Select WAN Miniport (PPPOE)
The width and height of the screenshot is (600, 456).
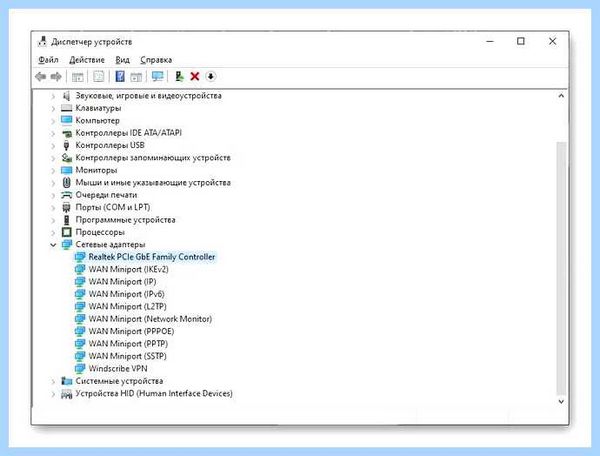[x=131, y=331]
